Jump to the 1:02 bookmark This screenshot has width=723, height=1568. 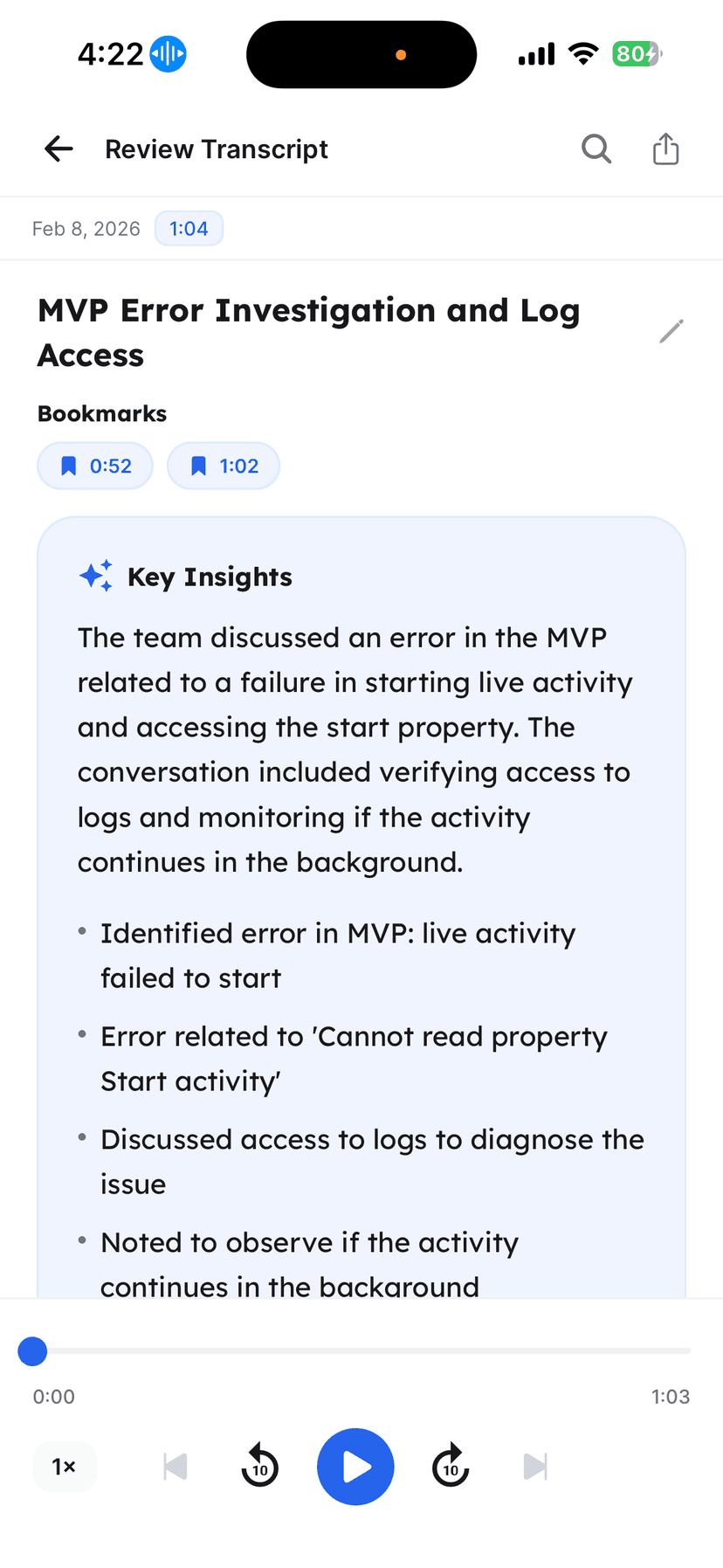pyautogui.click(x=223, y=466)
